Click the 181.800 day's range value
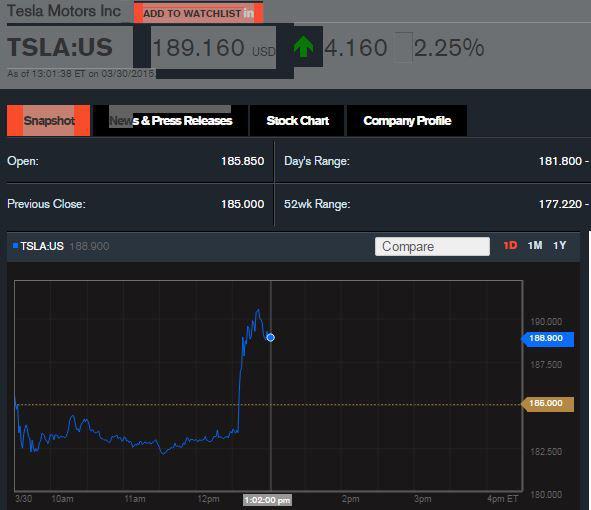This screenshot has width=591, height=510. point(560,161)
